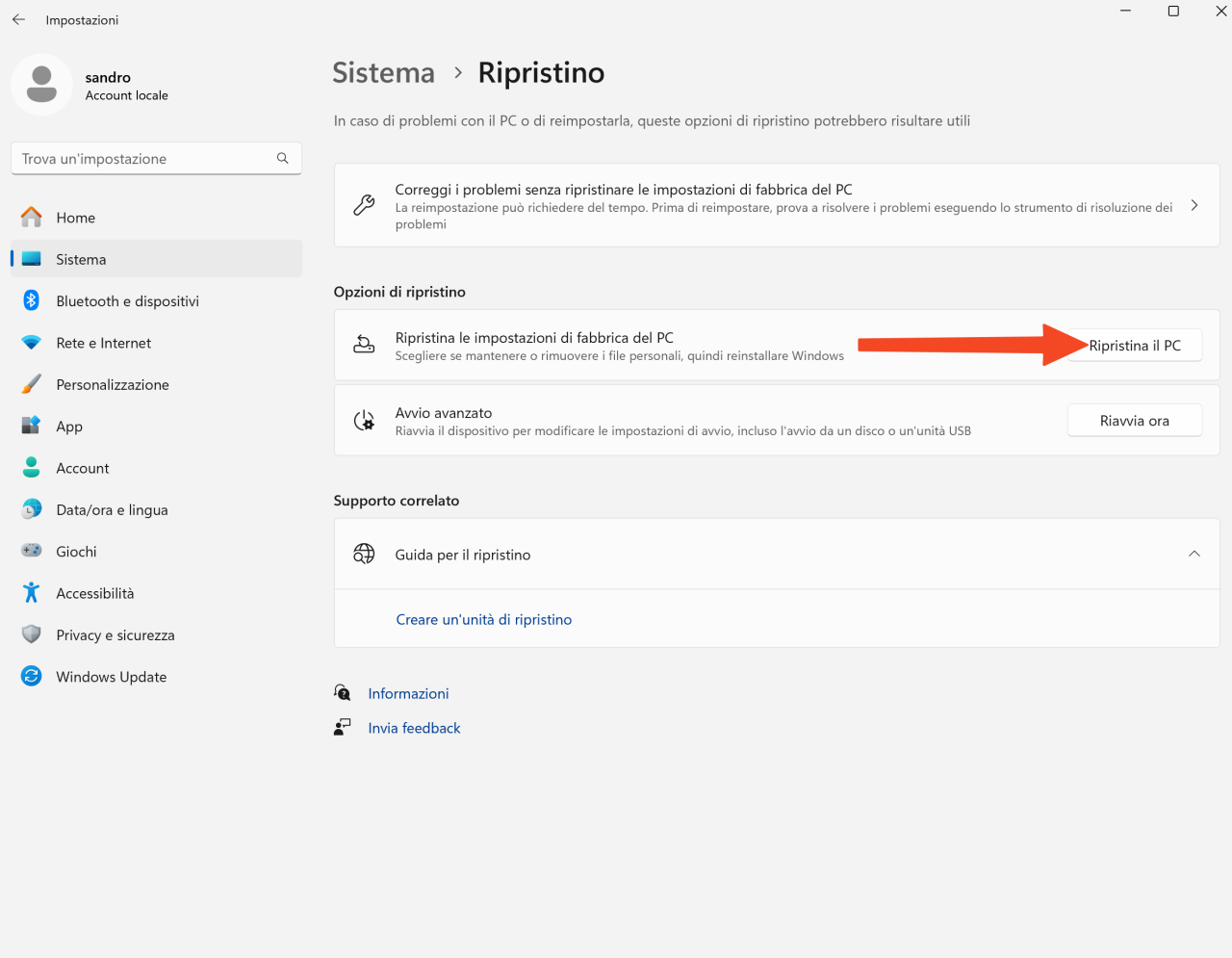Click the Invia feedback person icon

point(342,727)
